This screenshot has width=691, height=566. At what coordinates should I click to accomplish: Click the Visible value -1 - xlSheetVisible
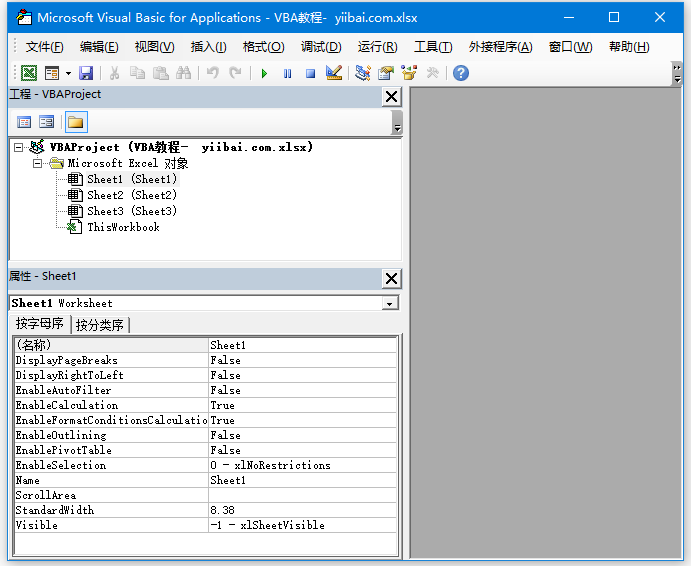point(302,525)
